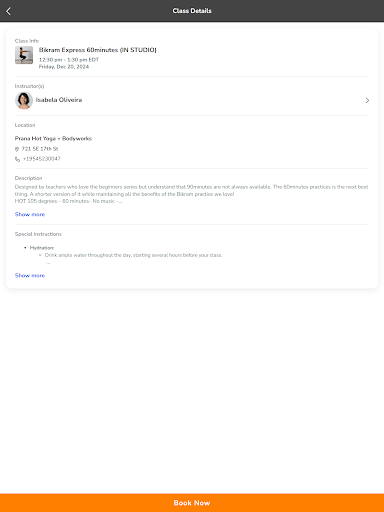The image size is (384, 512).
Task: Call the phone number +19545230047
Action: click(42, 159)
